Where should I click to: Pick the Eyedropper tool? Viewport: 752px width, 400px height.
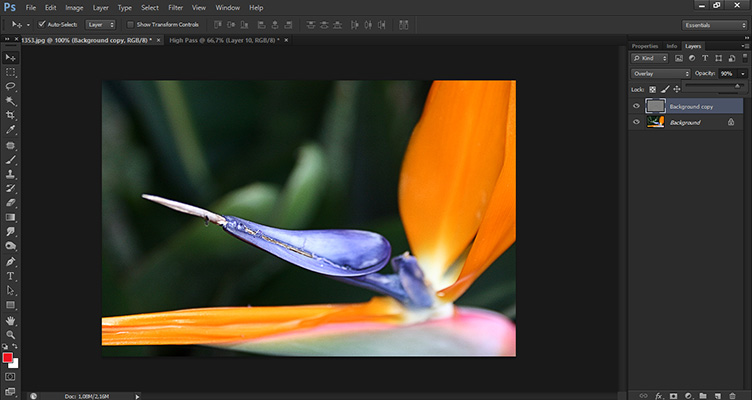tap(11, 130)
